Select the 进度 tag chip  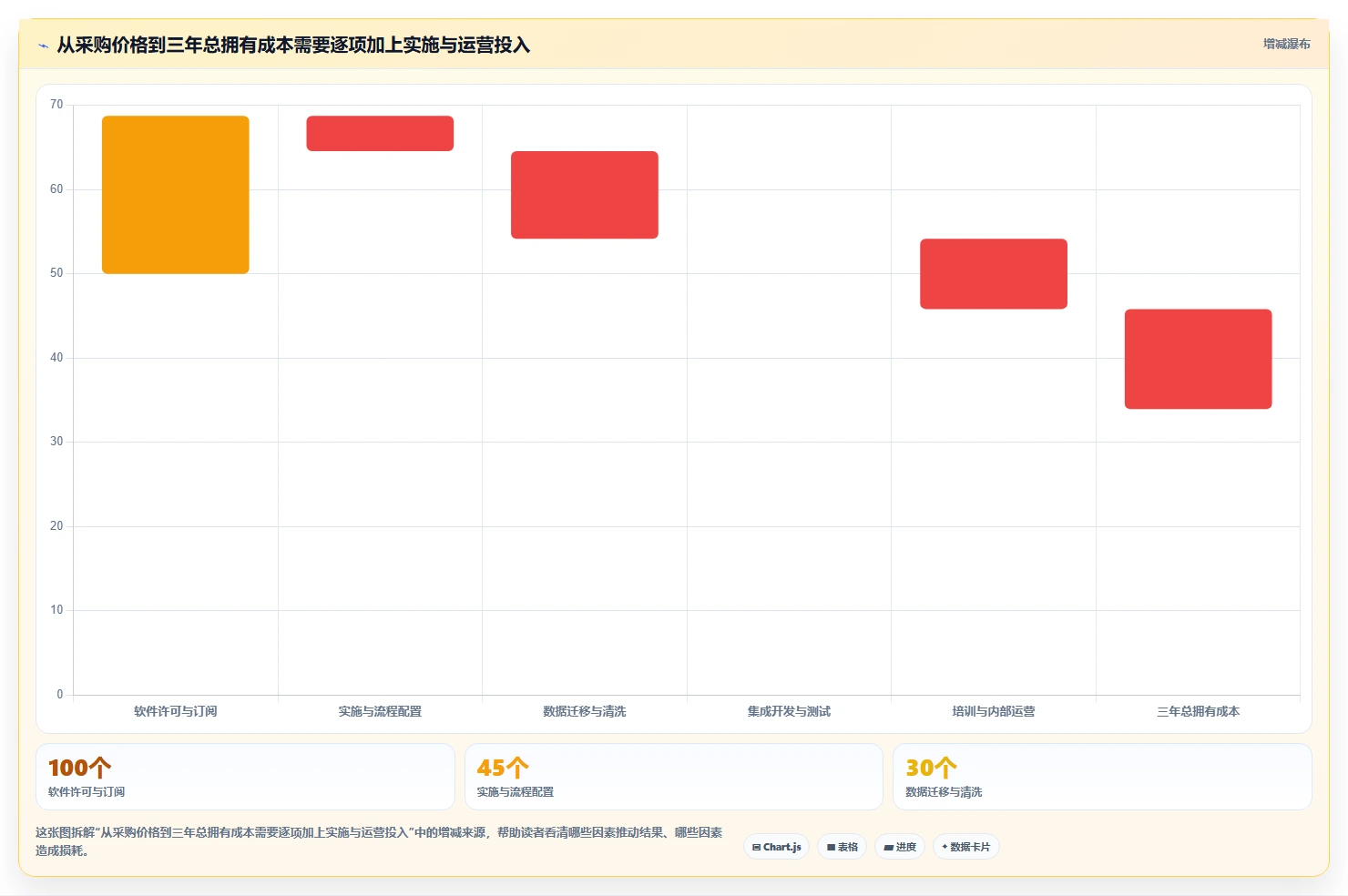(x=900, y=847)
